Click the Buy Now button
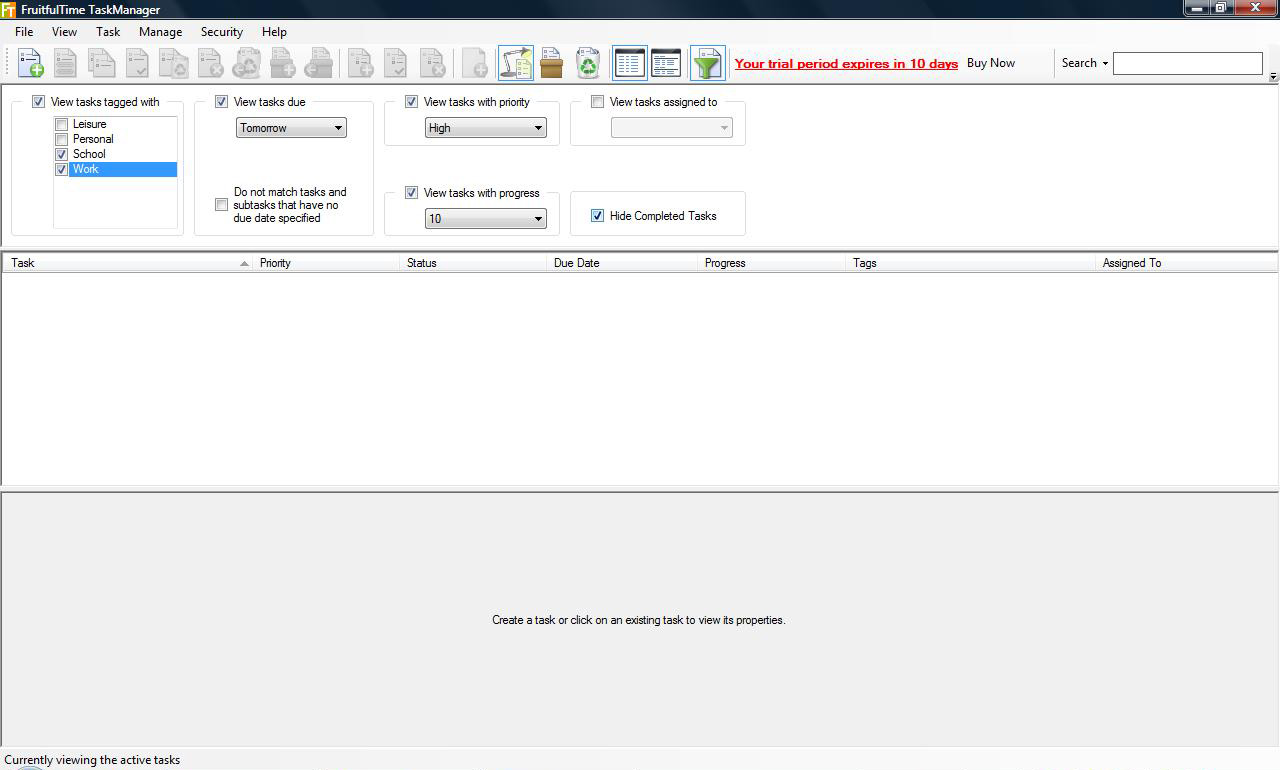 (991, 63)
